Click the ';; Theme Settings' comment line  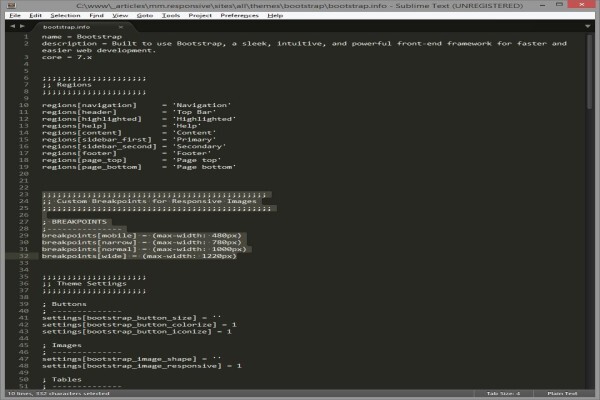coord(84,284)
